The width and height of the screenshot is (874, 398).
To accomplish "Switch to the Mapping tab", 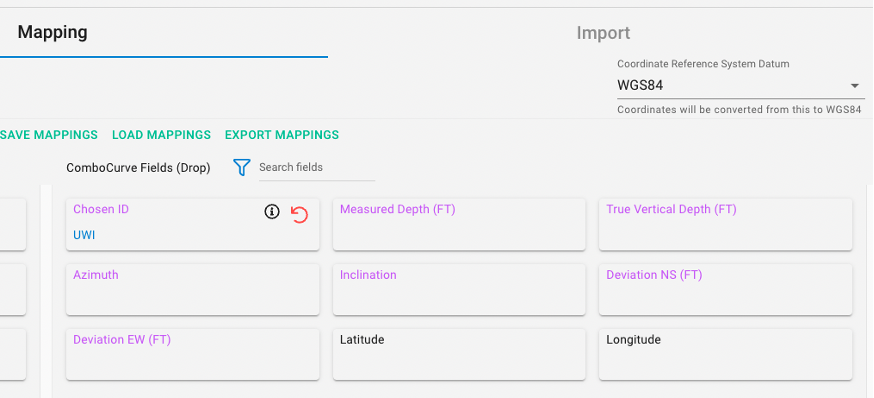I will (x=52, y=32).
